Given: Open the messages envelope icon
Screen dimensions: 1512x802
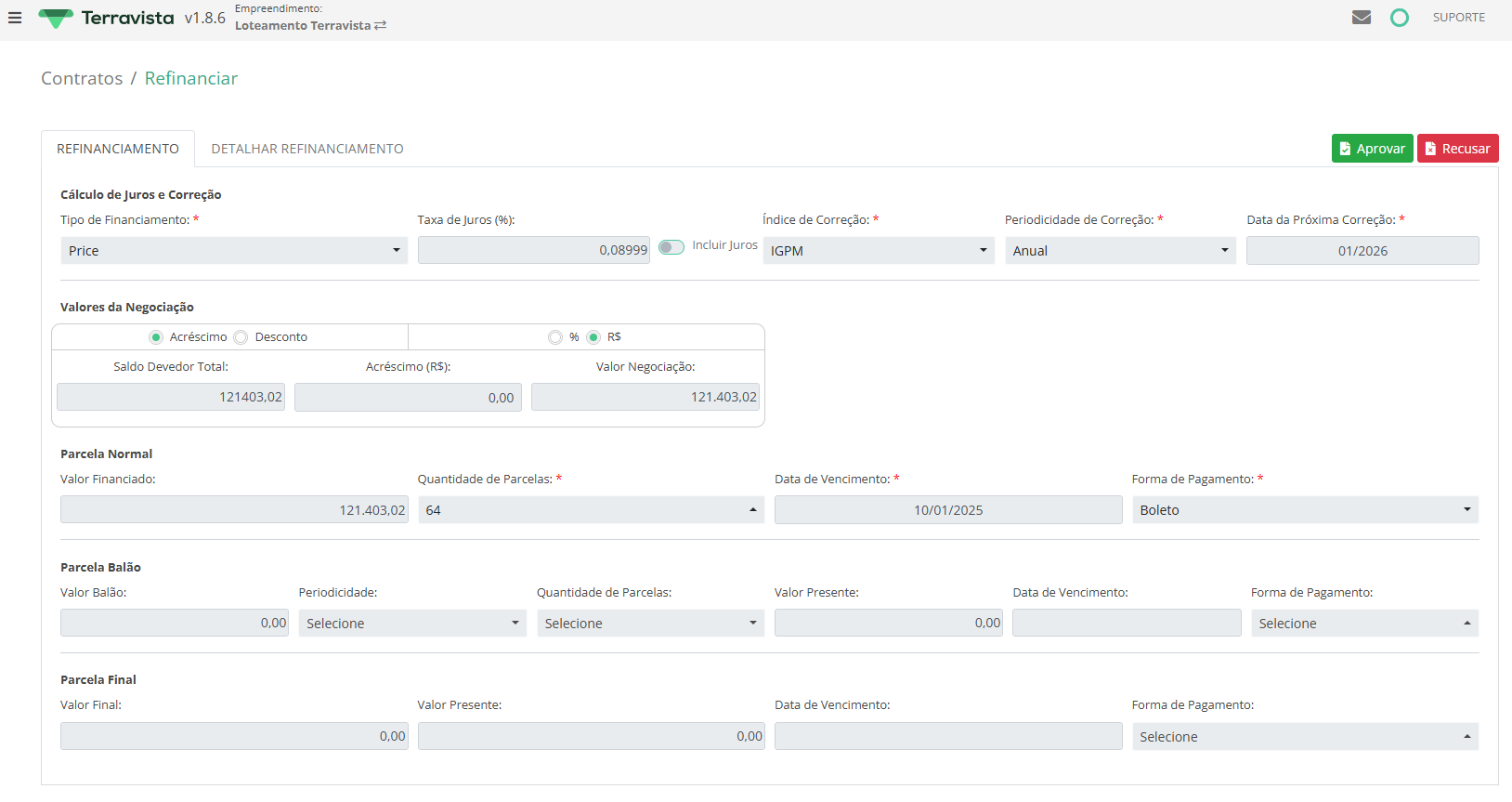Looking at the screenshot, I should coord(1362,18).
